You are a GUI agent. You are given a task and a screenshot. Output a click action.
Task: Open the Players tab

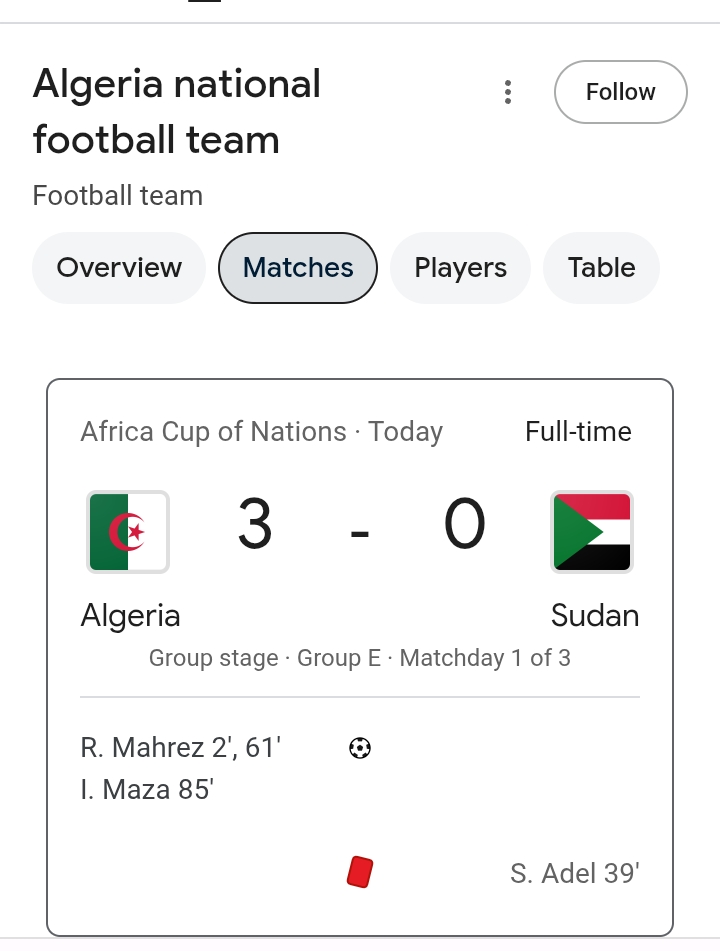click(460, 268)
